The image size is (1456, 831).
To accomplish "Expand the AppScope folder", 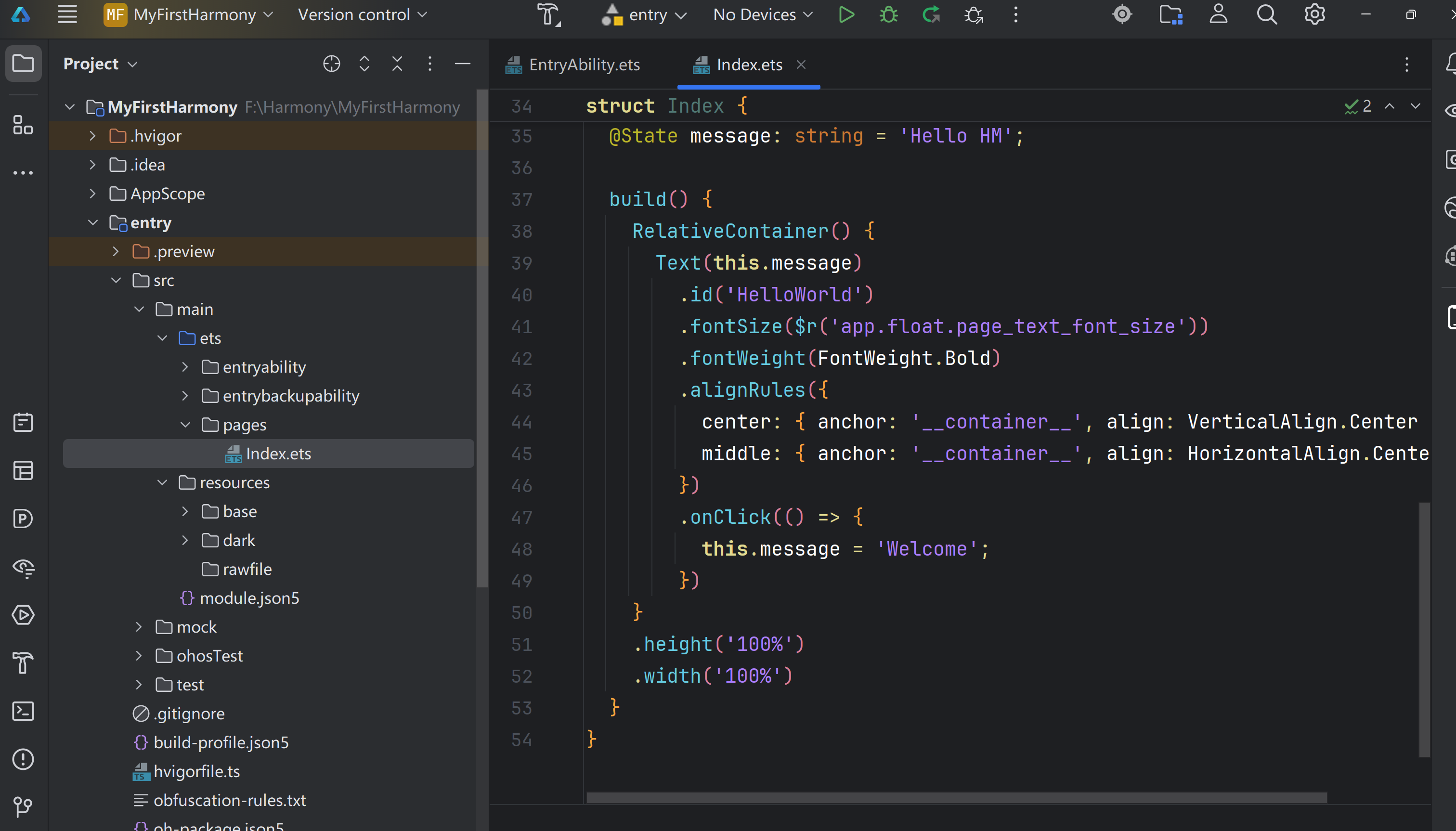I will coord(92,194).
